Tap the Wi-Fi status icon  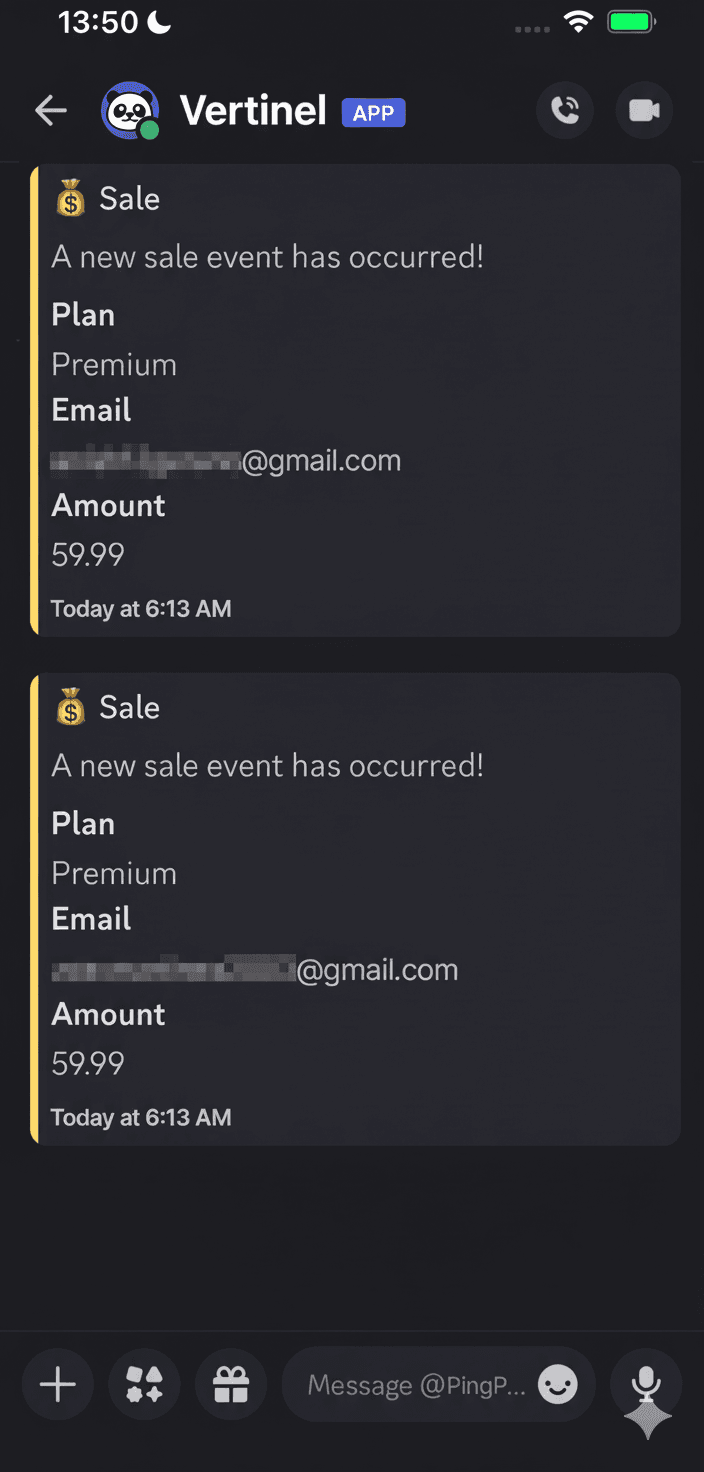click(x=579, y=21)
